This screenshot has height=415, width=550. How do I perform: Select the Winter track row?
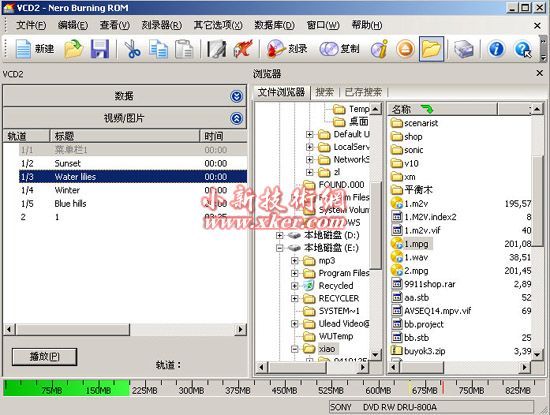[133, 190]
